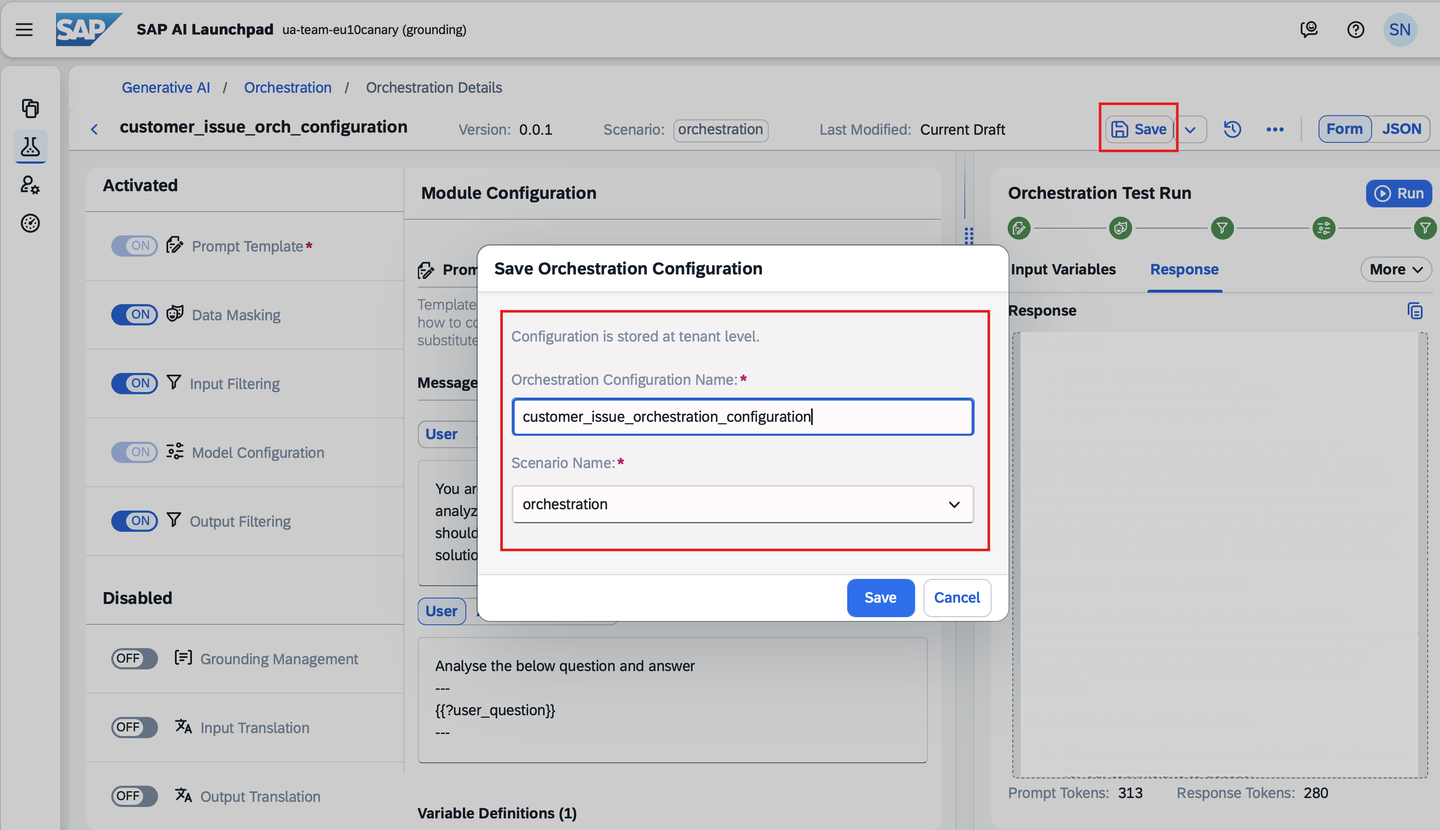Switch the editor to JSON view
Viewport: 1440px width, 830px height.
pyautogui.click(x=1401, y=129)
